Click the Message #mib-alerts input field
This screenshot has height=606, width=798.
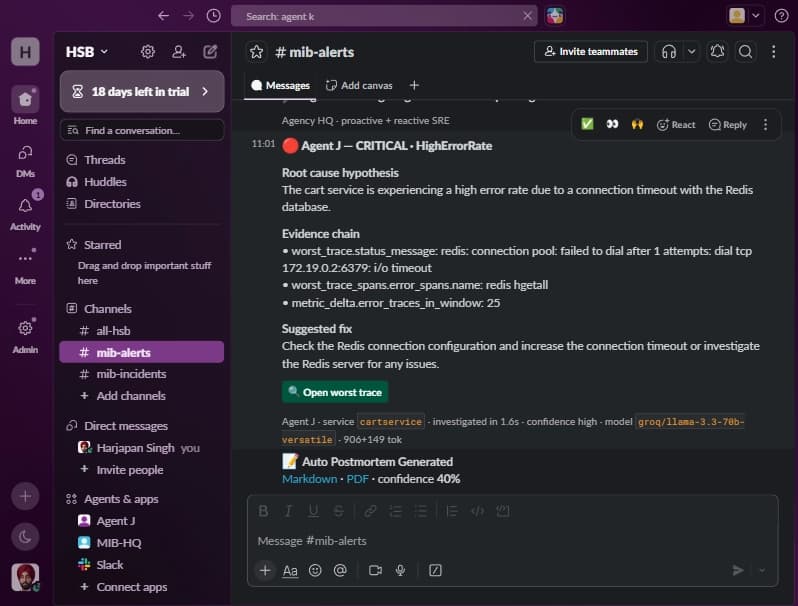click(512, 541)
